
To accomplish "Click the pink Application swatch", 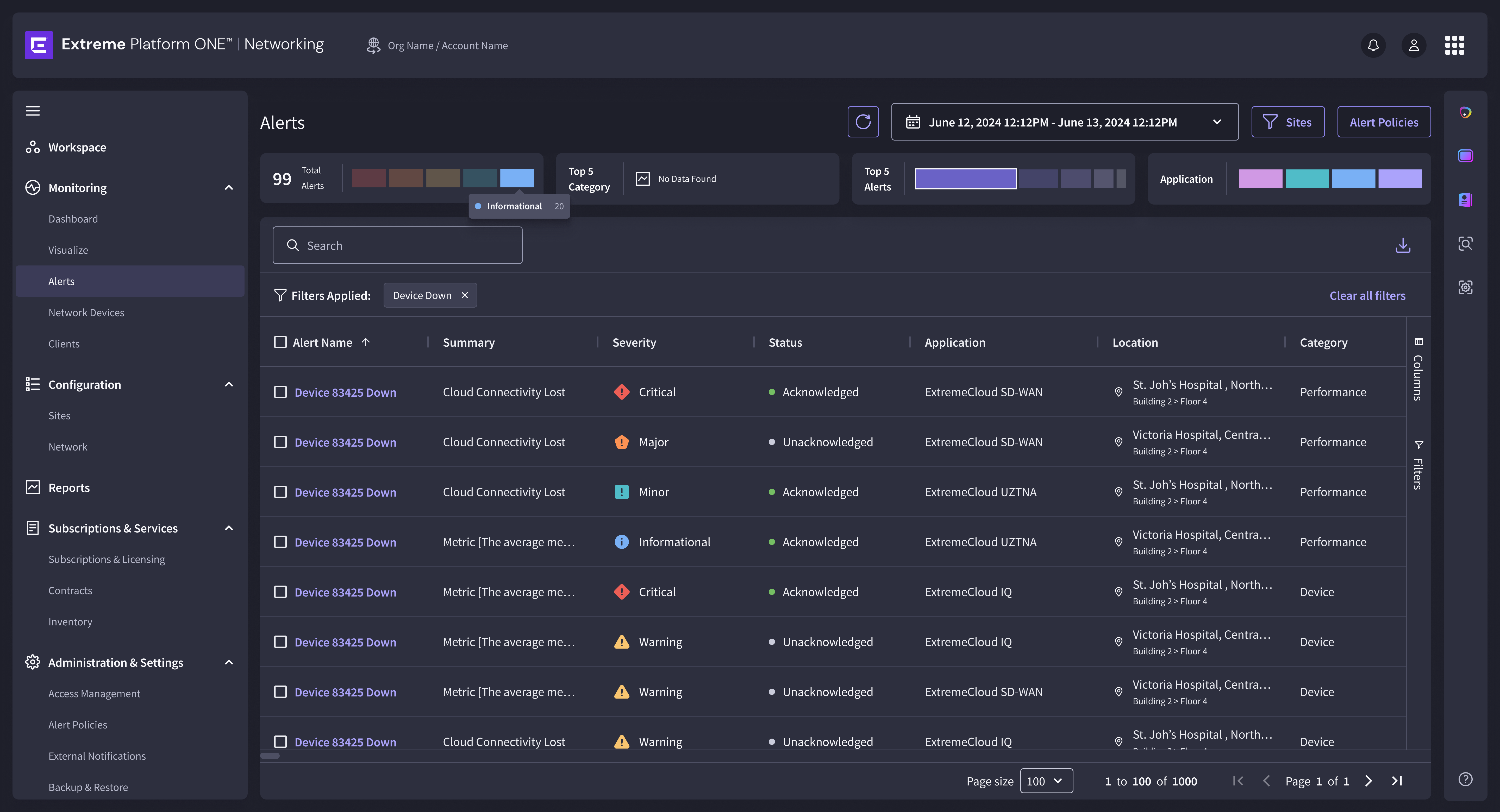I will [1260, 179].
